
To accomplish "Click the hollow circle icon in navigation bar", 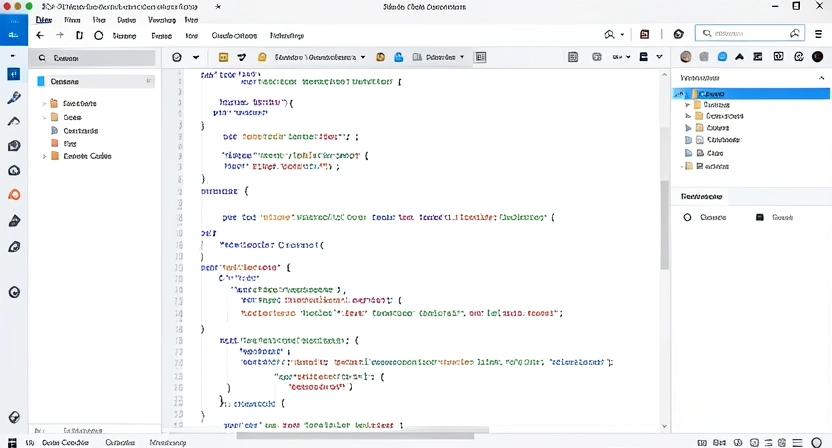I will (x=99, y=36).
